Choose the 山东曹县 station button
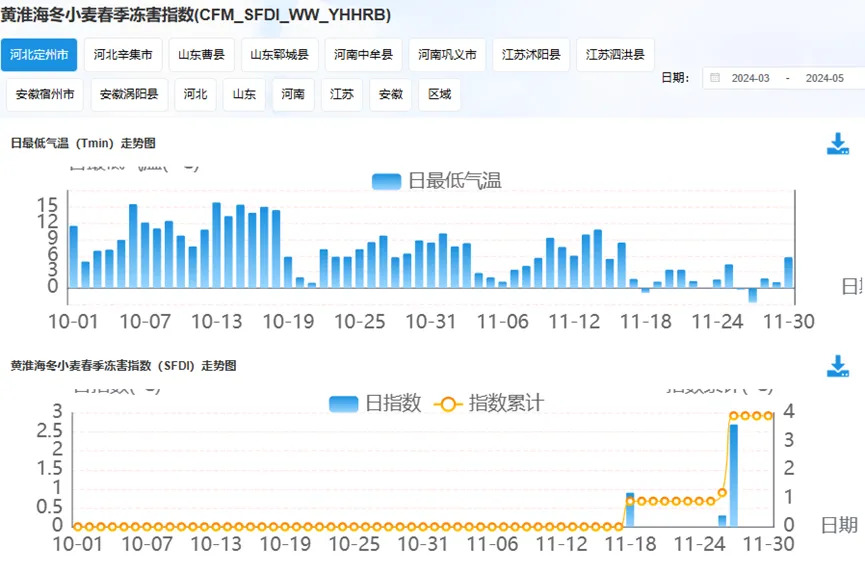Screen dimensions: 865x573 click(x=201, y=55)
